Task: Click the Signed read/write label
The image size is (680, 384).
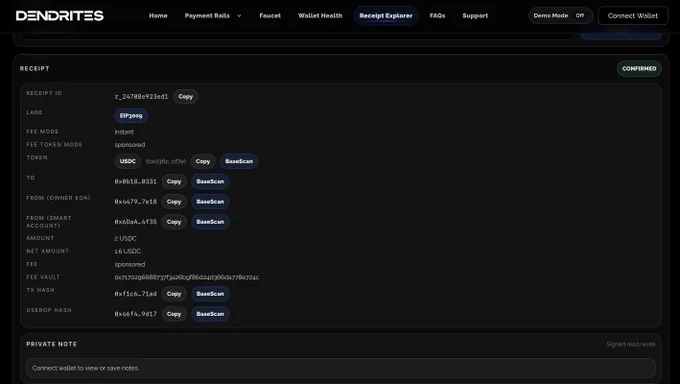Action: [631, 345]
